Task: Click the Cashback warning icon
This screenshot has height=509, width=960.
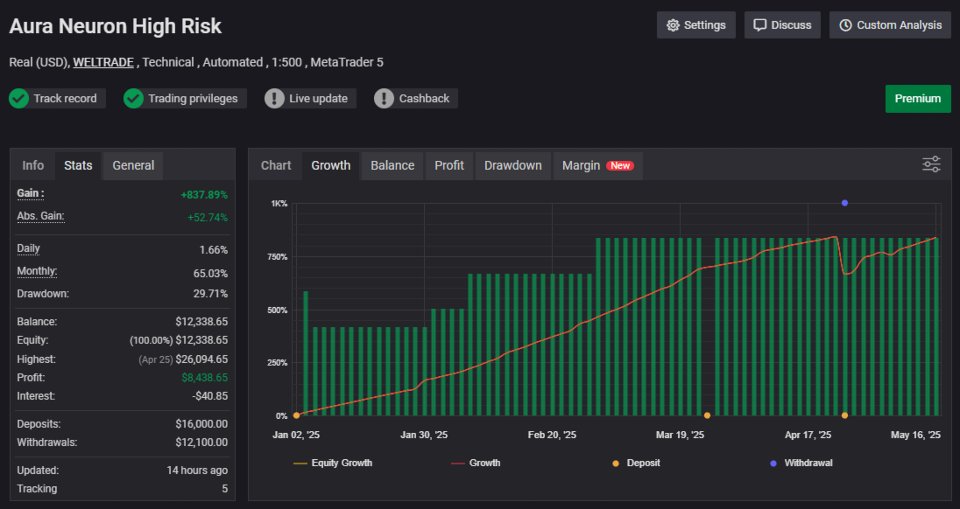Action: [384, 98]
